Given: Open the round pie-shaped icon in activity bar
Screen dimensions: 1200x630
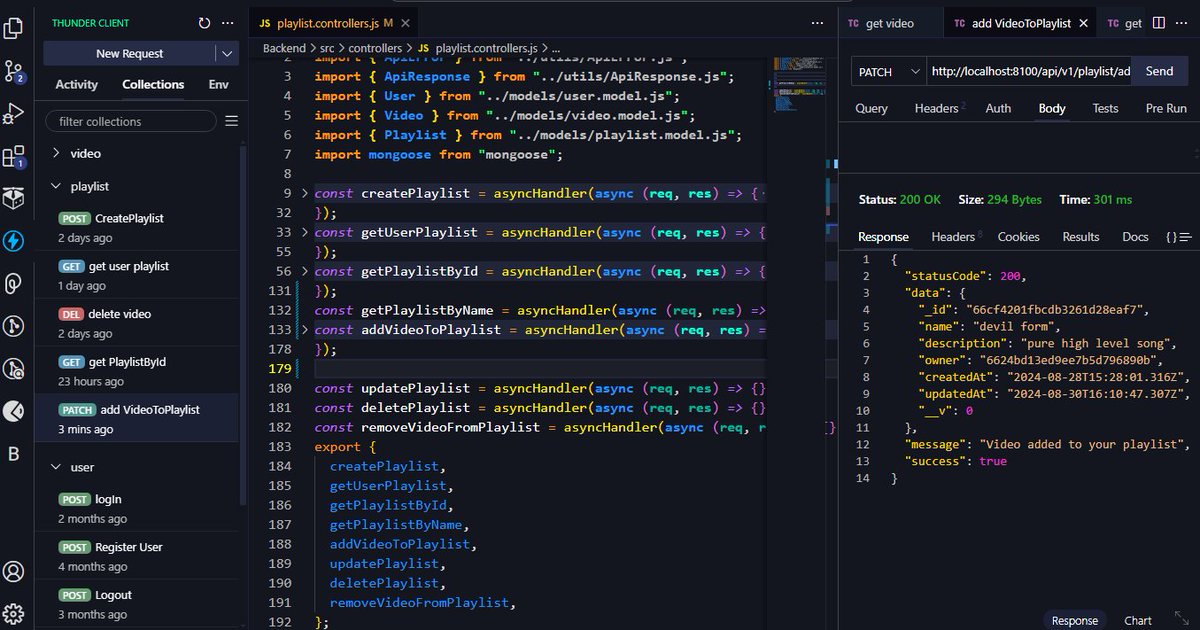Looking at the screenshot, I should click(14, 411).
